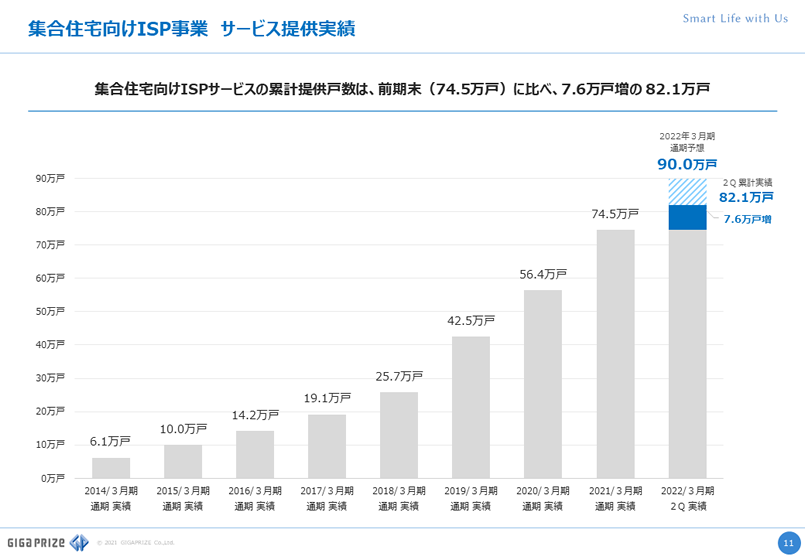Viewport: 805px width, 557px height.
Task: Select the 2014/3月期 gray bar
Action: point(111,467)
